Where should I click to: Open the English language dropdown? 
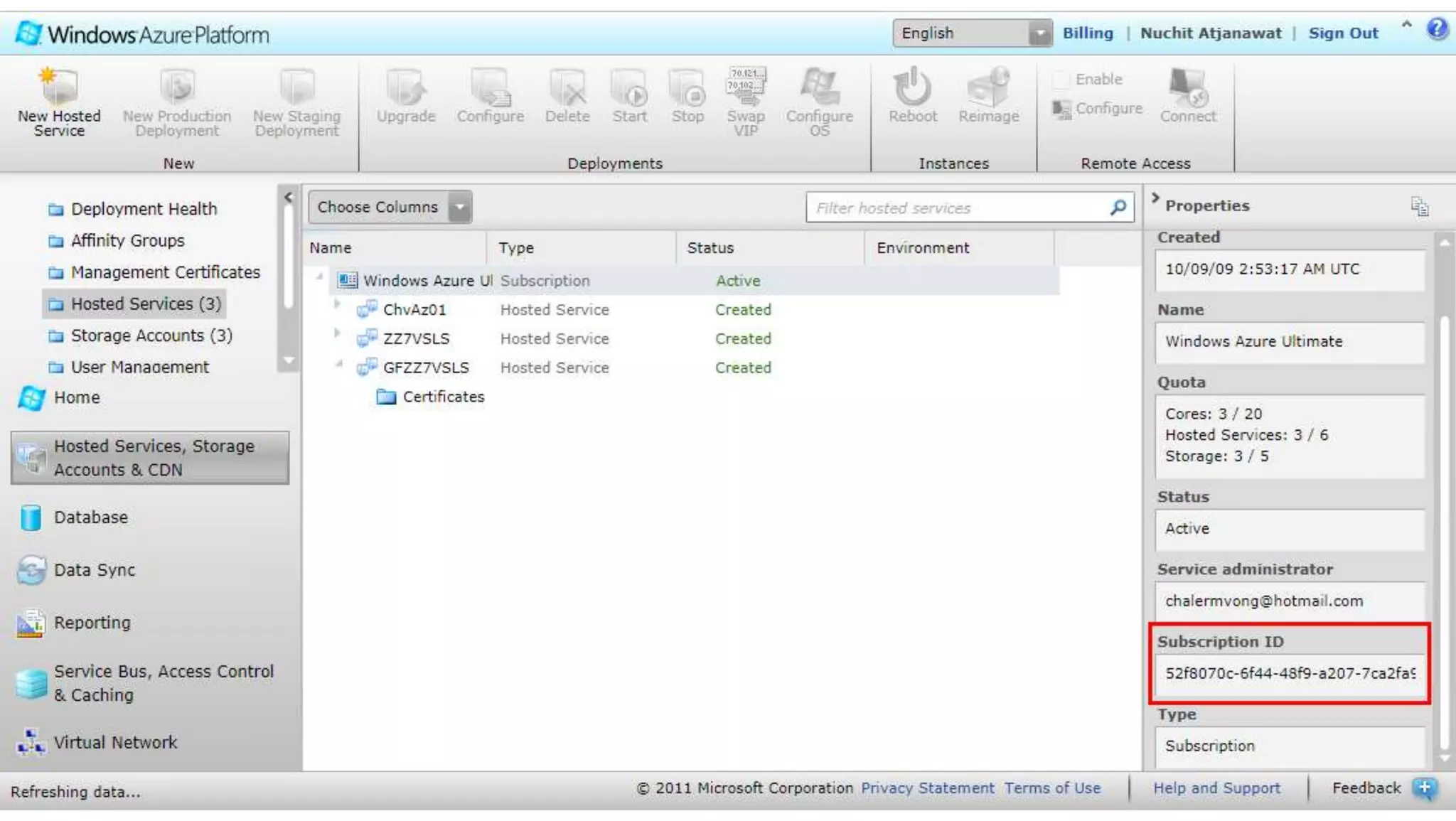click(1040, 33)
